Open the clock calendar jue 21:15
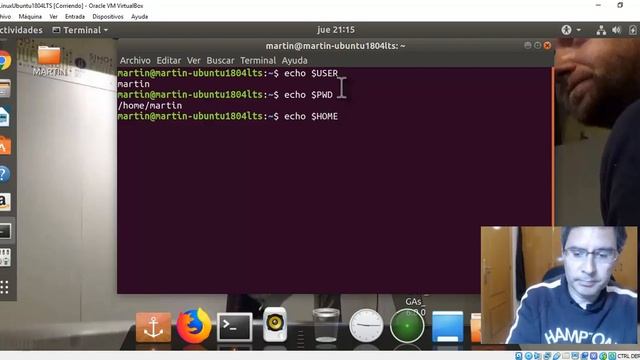 click(336, 30)
